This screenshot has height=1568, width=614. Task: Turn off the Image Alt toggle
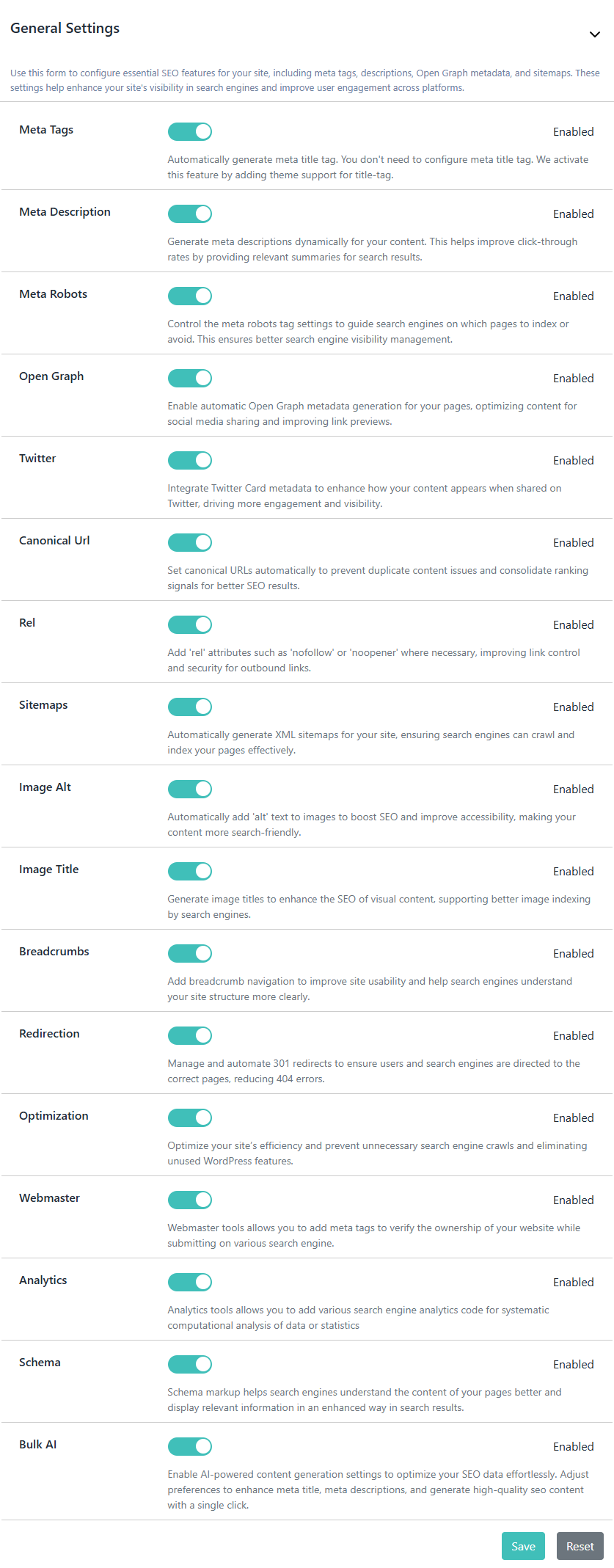[190, 789]
